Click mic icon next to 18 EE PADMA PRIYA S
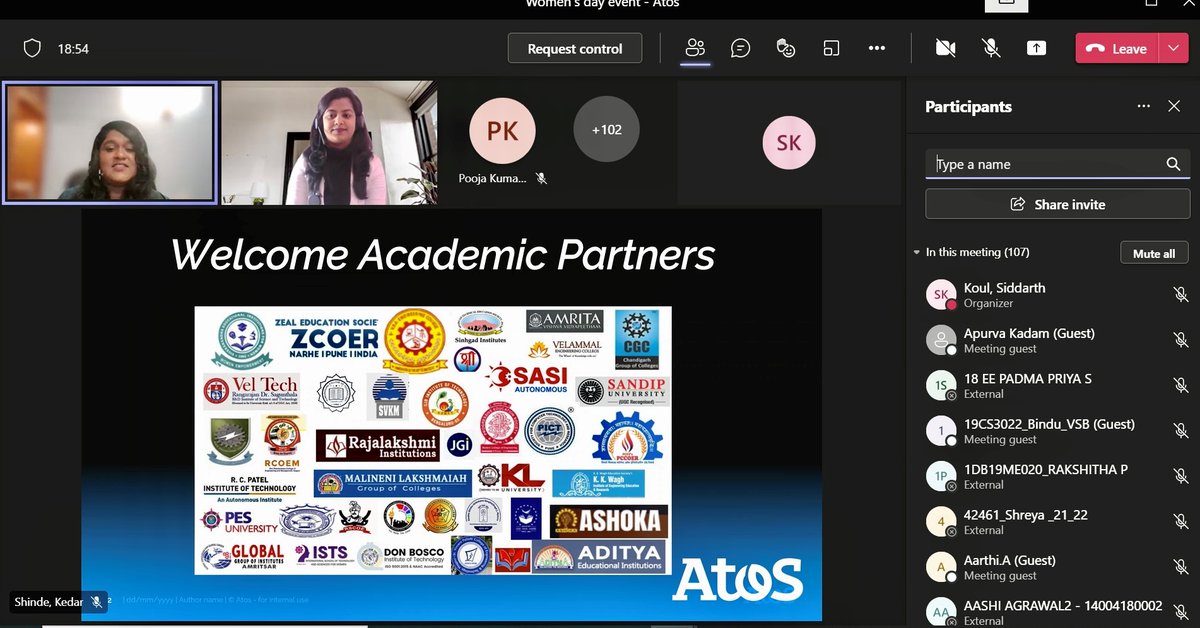The width and height of the screenshot is (1200, 628). point(1180,386)
